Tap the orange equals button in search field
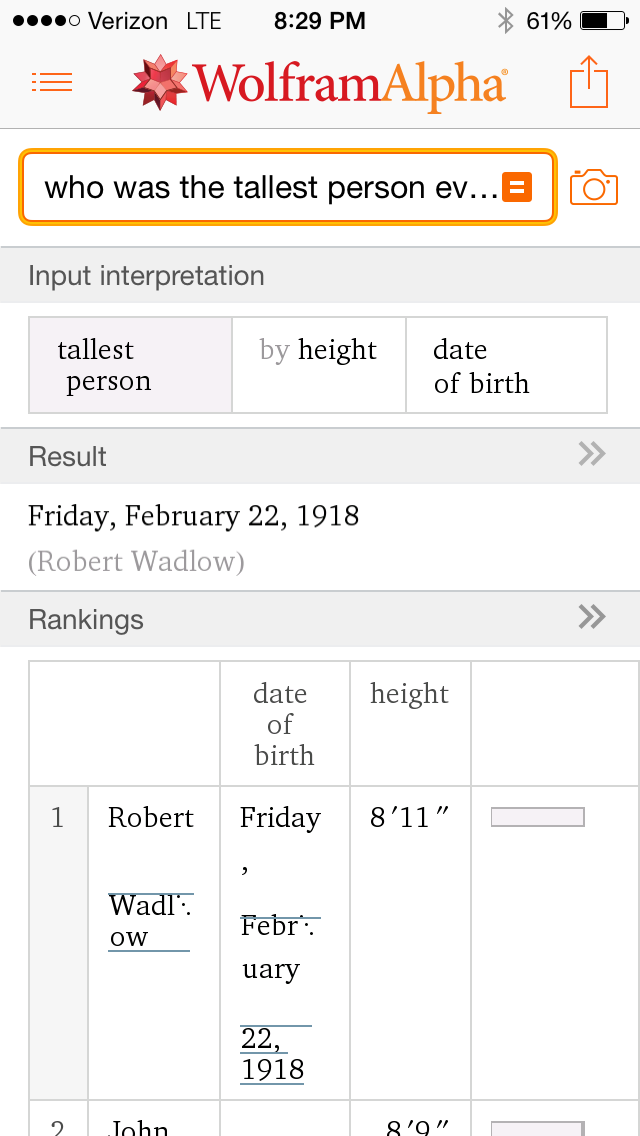Viewport: 640px width, 1136px height. (x=517, y=187)
